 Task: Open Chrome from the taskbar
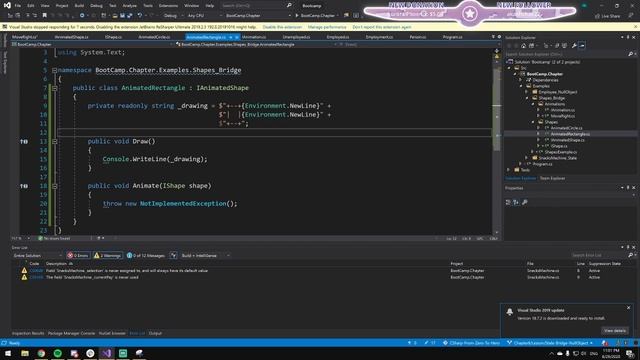coord(41,353)
